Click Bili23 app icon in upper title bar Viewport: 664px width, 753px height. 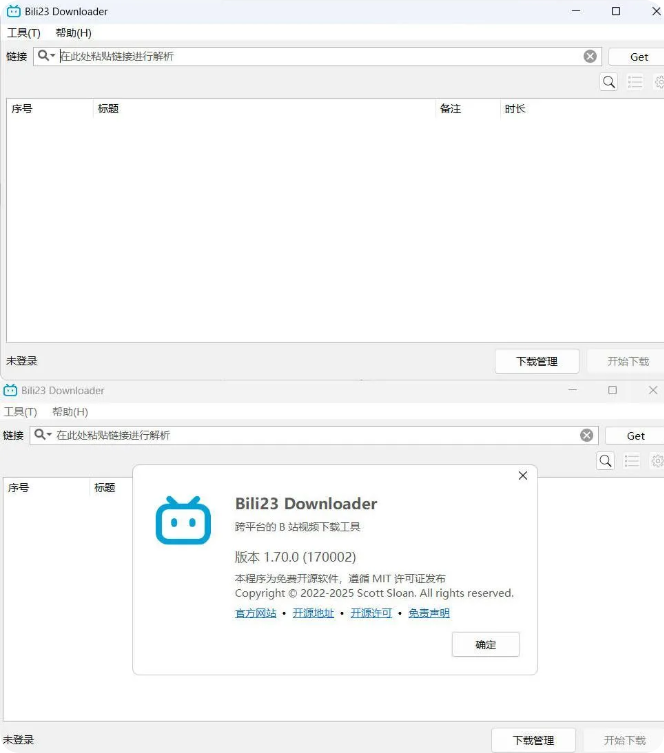tap(13, 11)
